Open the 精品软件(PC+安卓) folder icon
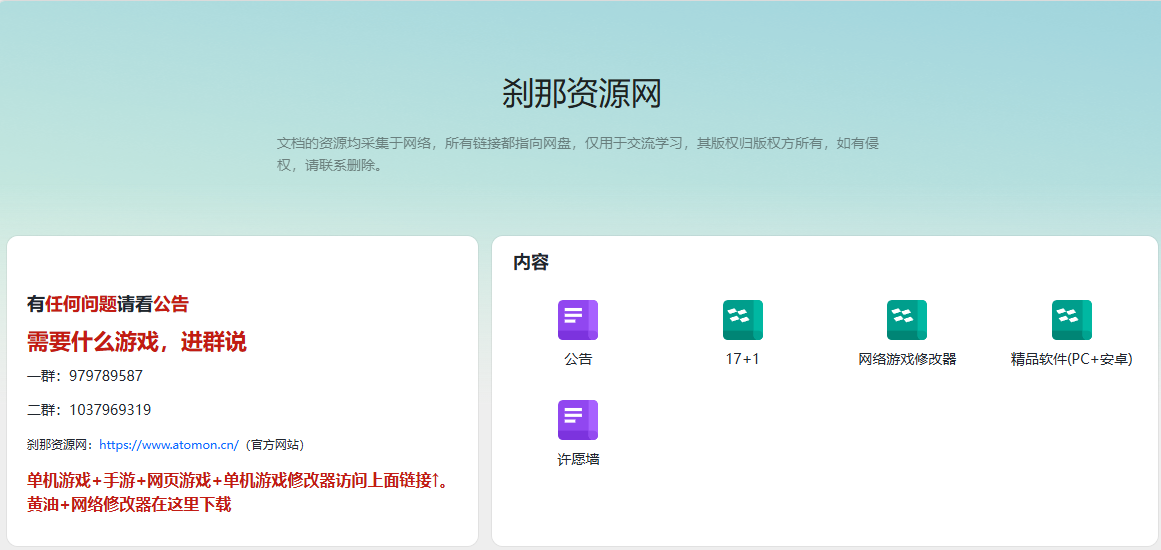This screenshot has height=550, width=1161. tap(1071, 320)
